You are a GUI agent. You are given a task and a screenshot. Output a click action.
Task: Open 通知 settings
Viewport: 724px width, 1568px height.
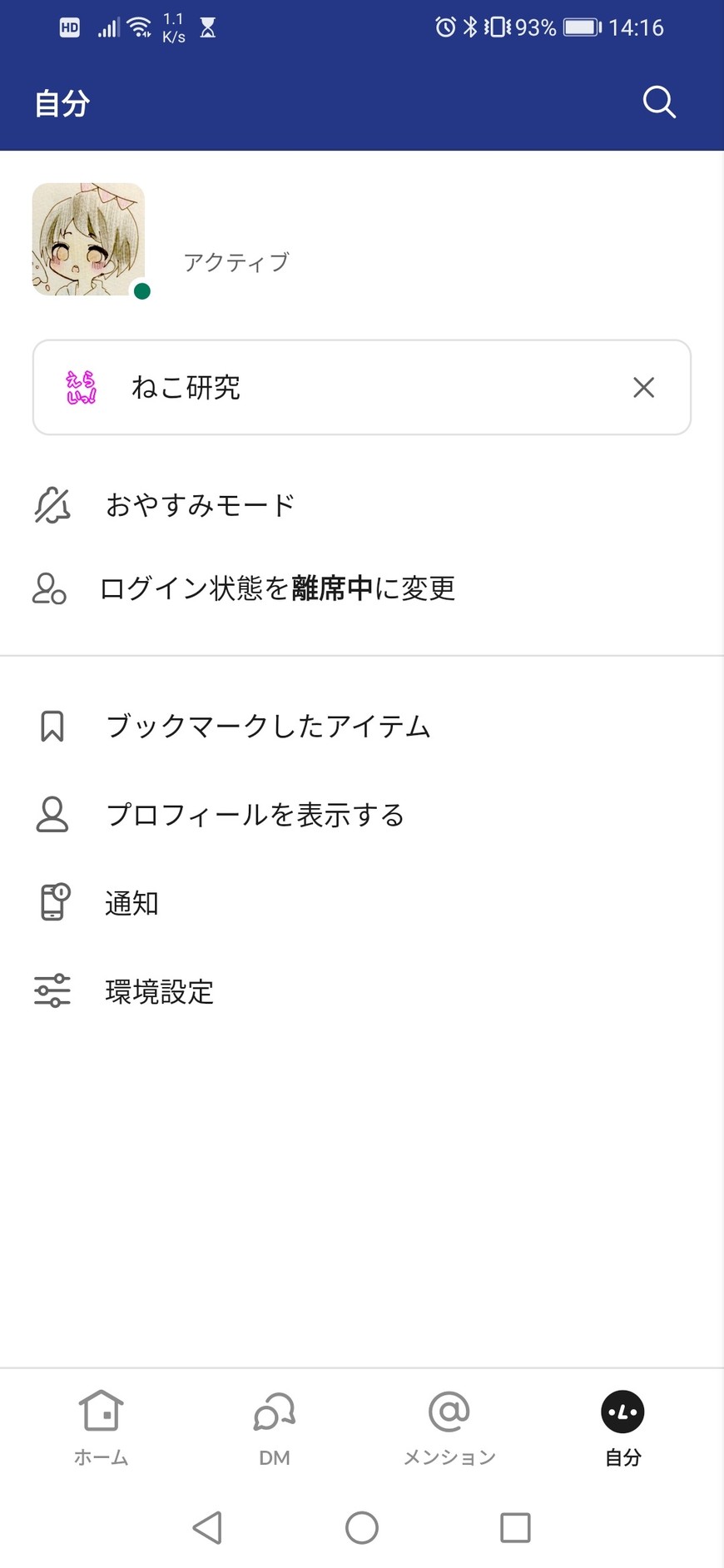(x=131, y=903)
